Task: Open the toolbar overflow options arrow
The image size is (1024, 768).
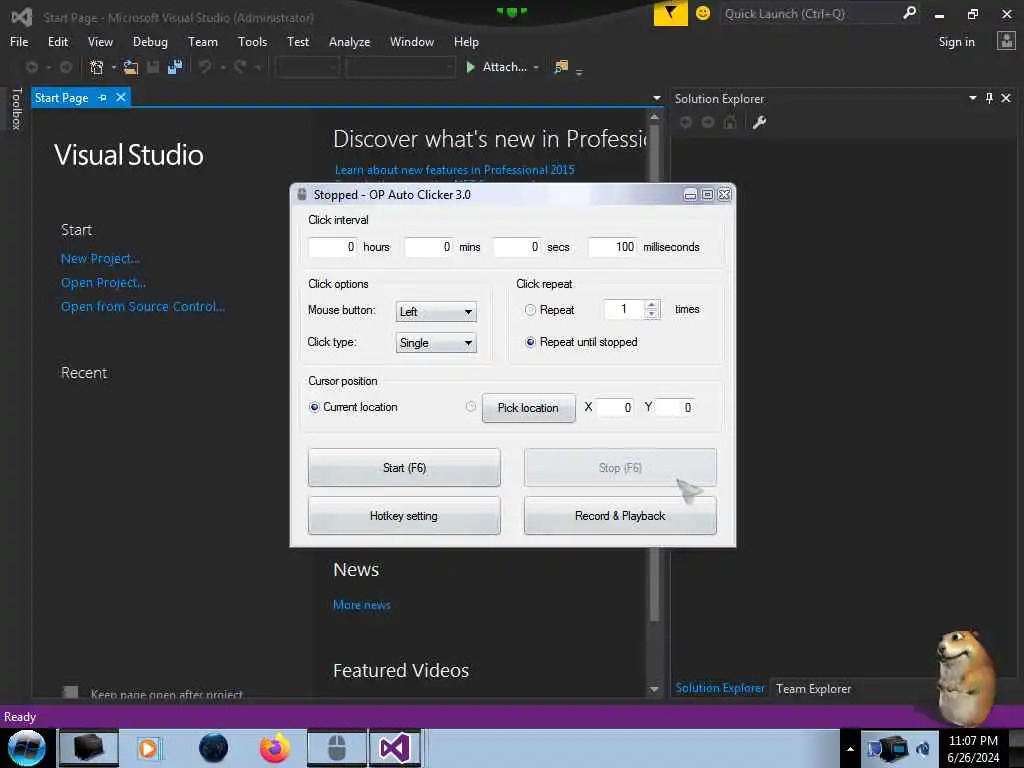Action: (579, 72)
